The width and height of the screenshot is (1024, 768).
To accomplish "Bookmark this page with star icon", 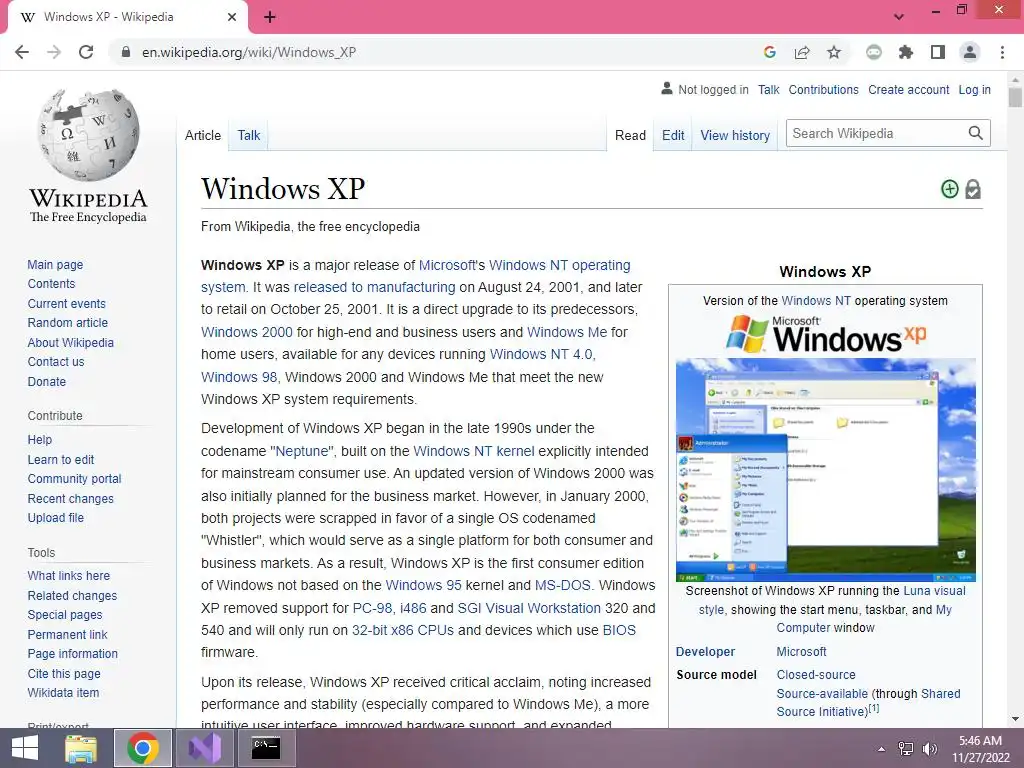I will [x=834, y=52].
